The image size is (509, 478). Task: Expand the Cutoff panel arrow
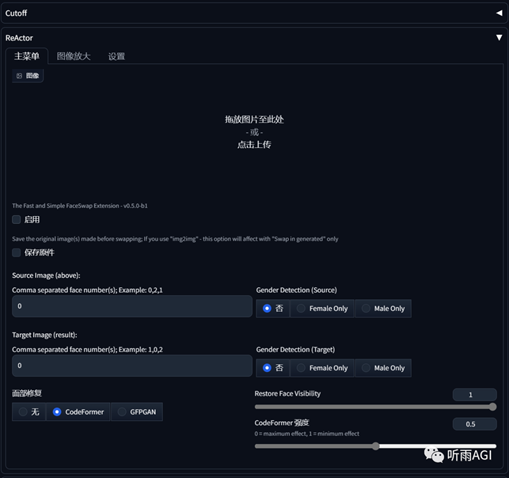point(499,13)
